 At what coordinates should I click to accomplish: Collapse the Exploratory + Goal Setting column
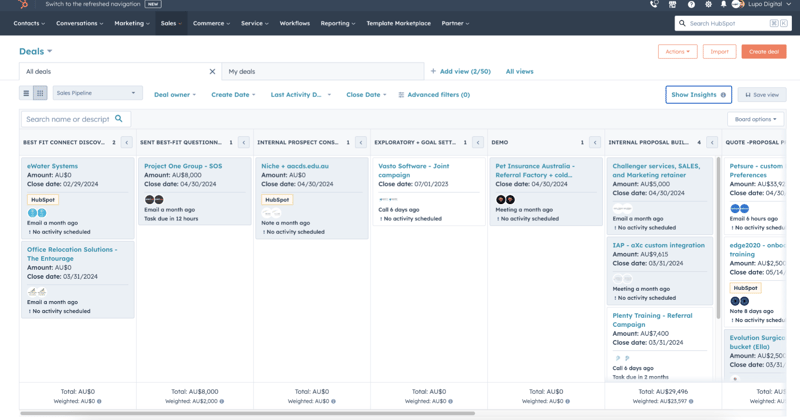478,142
